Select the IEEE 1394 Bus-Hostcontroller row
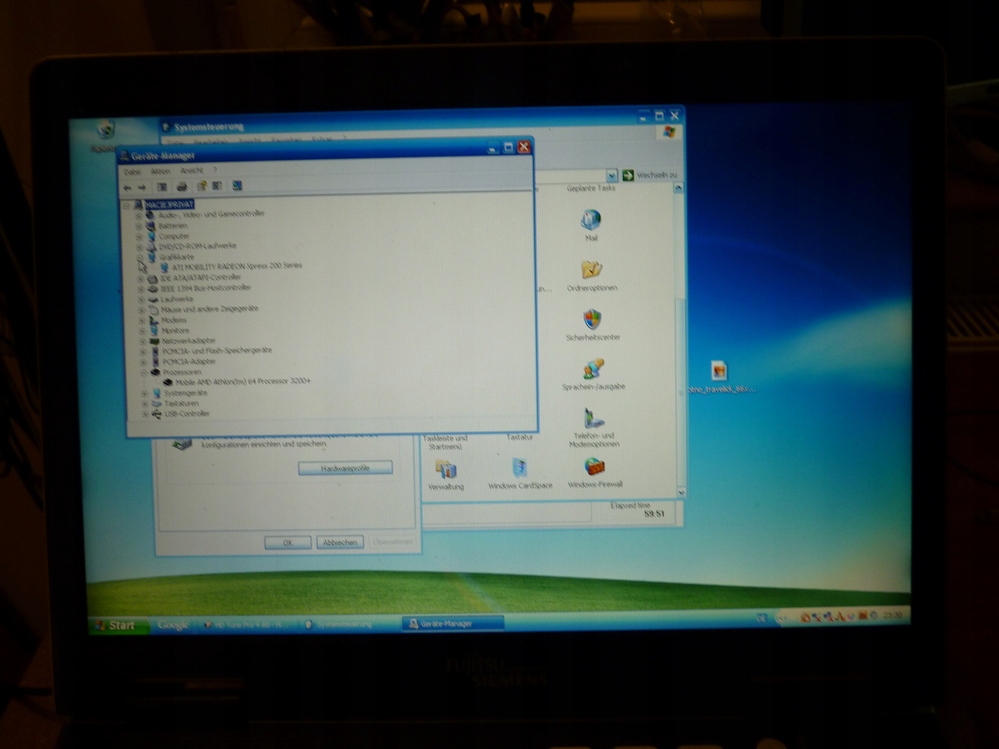This screenshot has width=999, height=749. (x=205, y=288)
